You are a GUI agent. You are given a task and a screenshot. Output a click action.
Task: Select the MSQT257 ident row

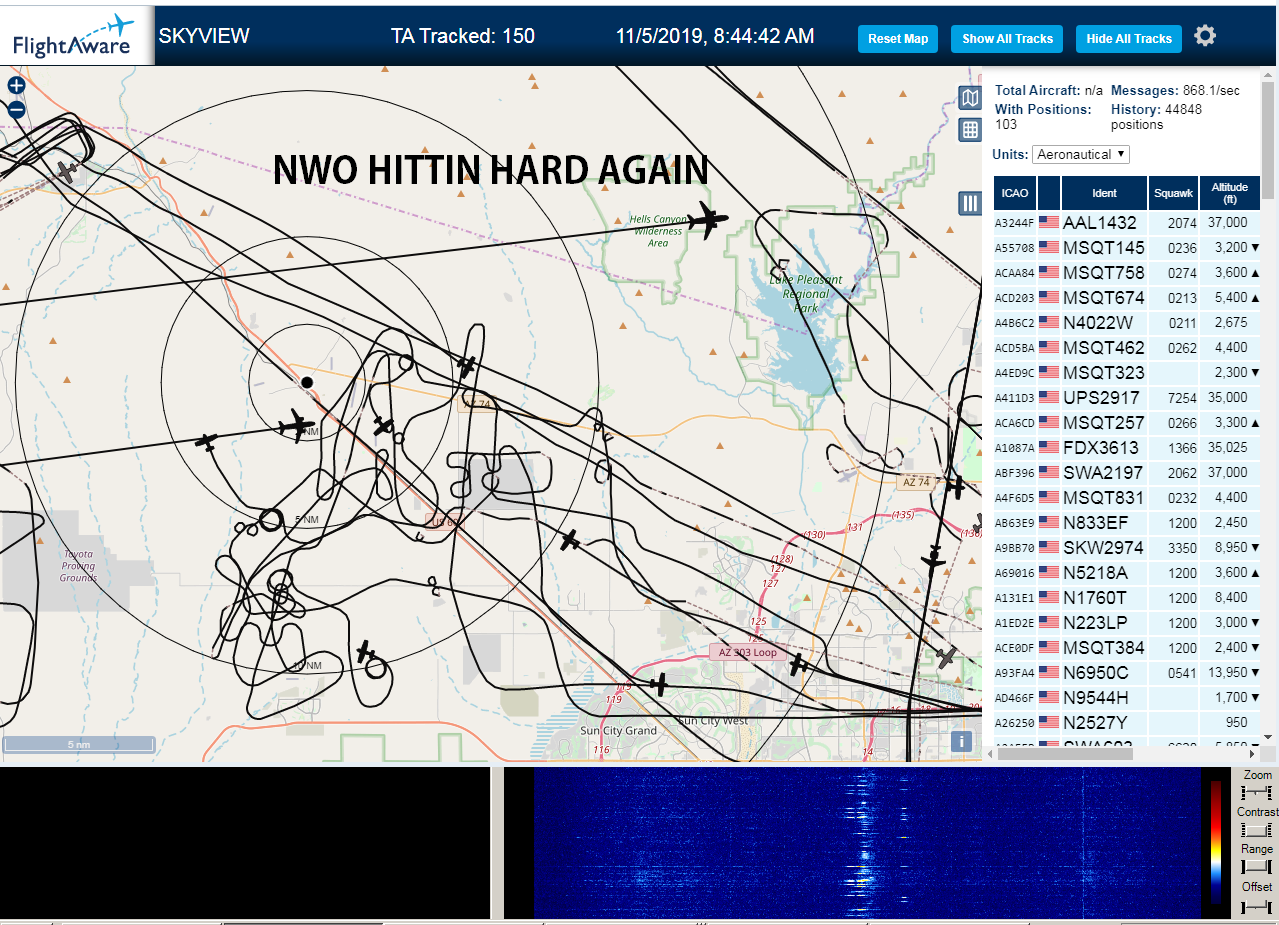tap(1127, 422)
